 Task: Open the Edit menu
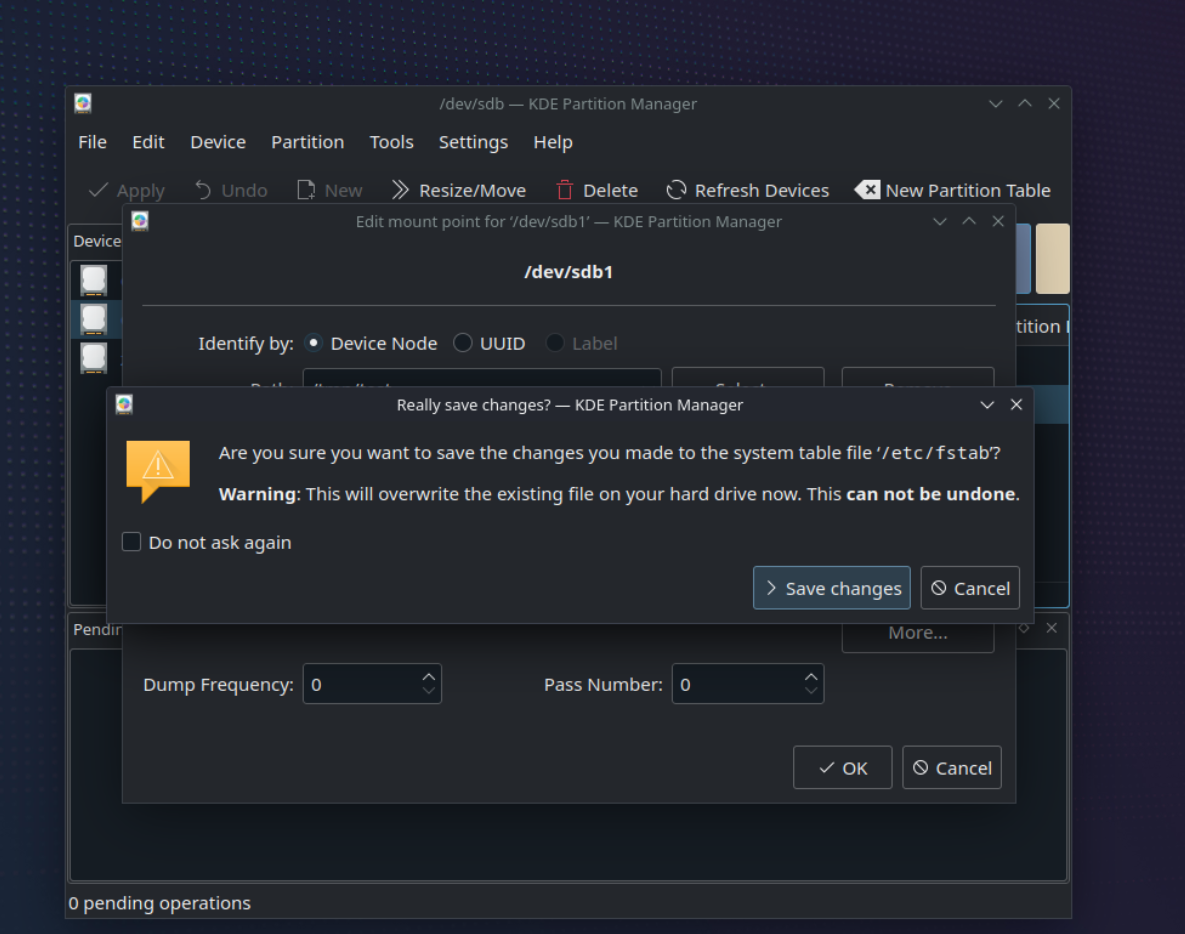(x=148, y=142)
